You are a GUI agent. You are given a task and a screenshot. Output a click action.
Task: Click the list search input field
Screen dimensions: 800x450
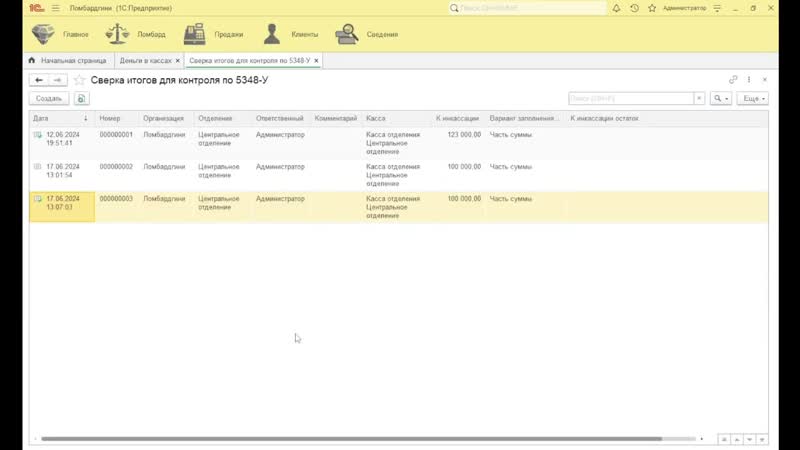tap(631, 99)
